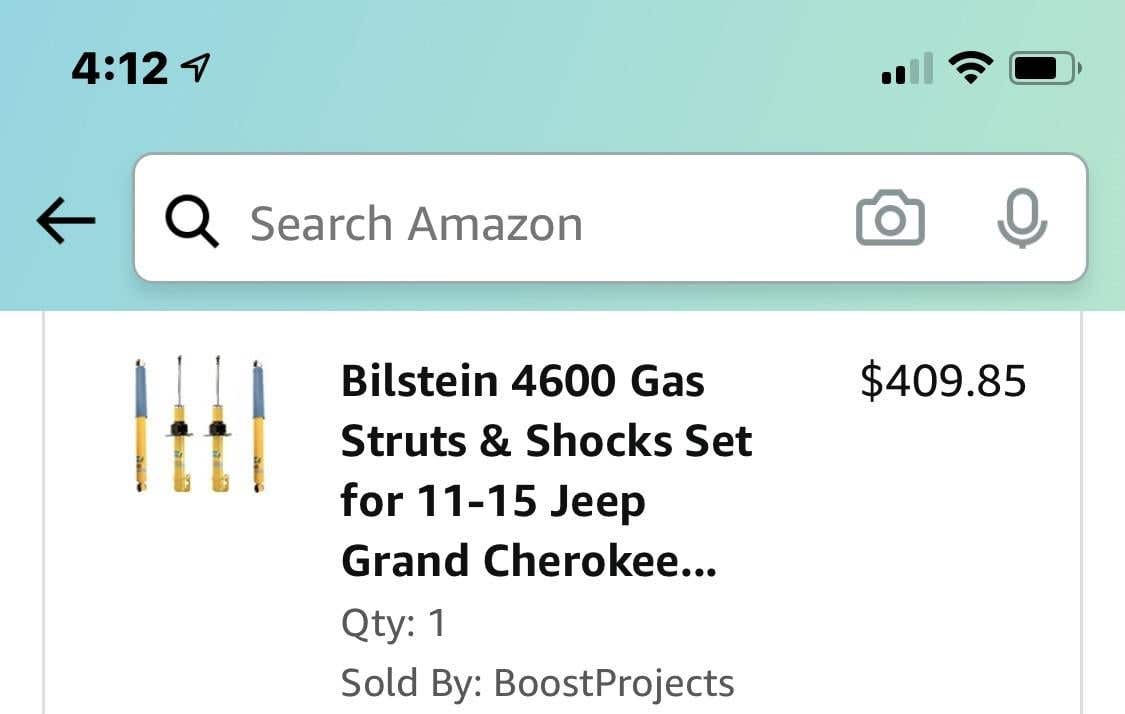Tap the back arrow beside the search bar

point(66,220)
